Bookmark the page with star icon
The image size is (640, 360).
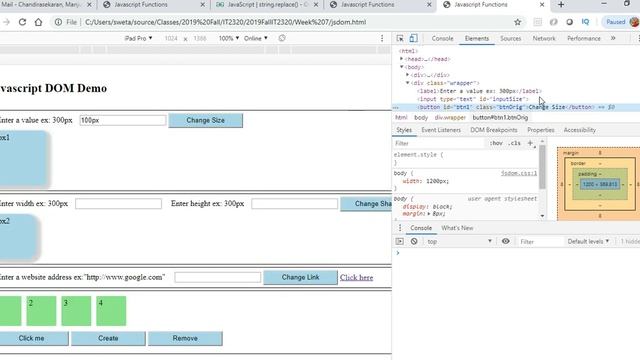[x=518, y=22]
